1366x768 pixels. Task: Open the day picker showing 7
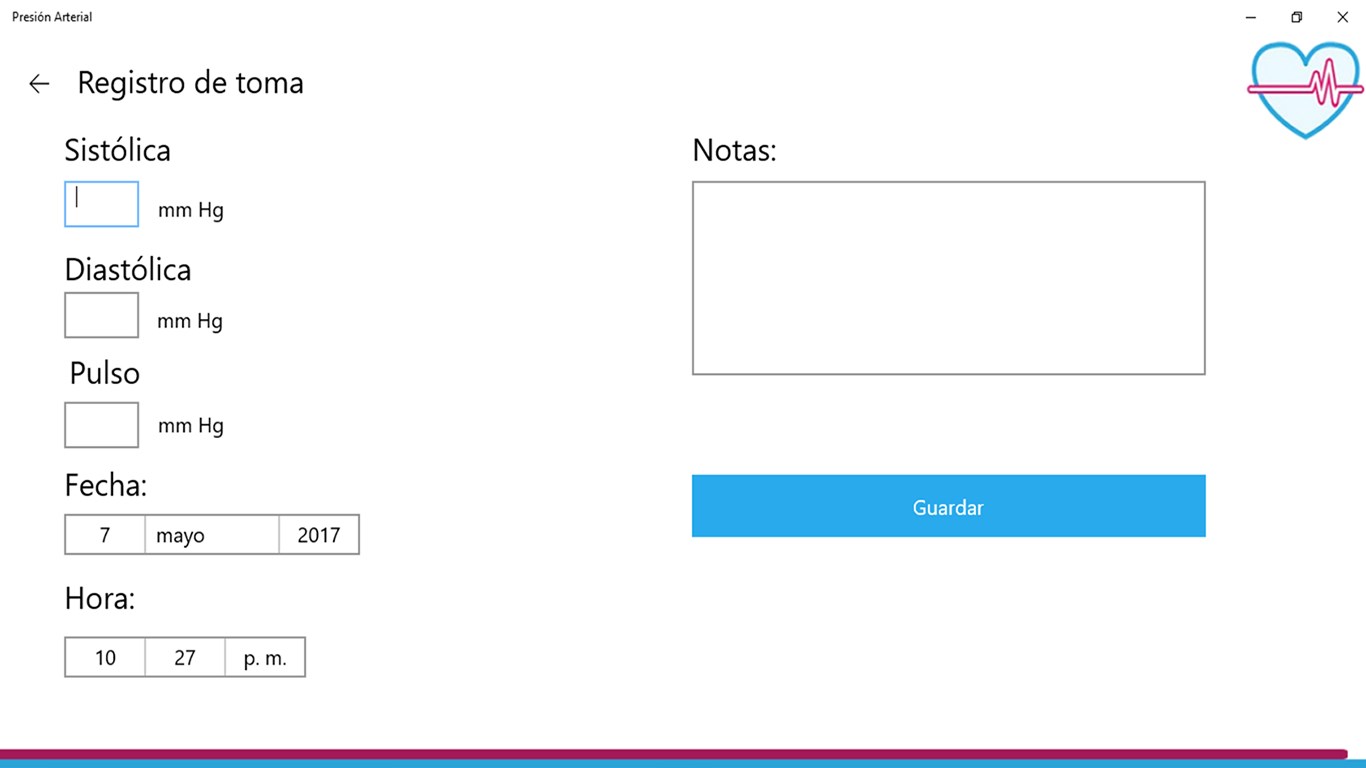tap(105, 535)
